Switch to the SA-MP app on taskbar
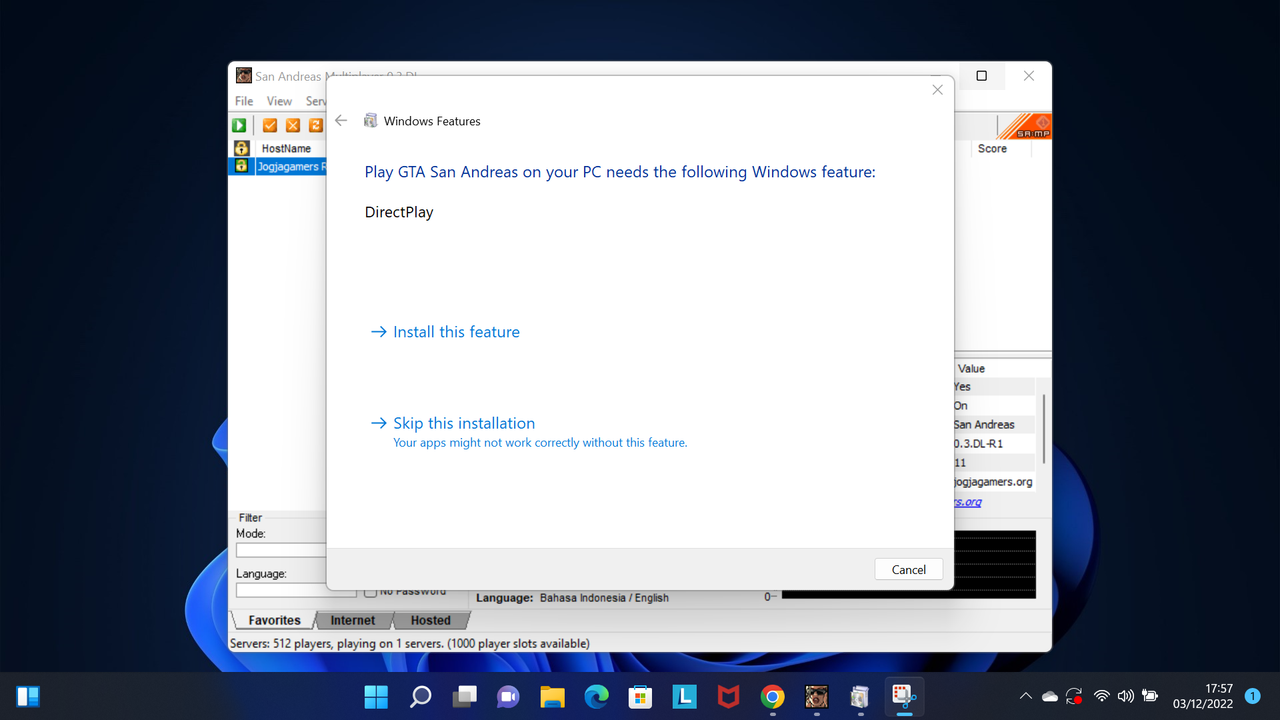The image size is (1280, 720). [x=816, y=696]
